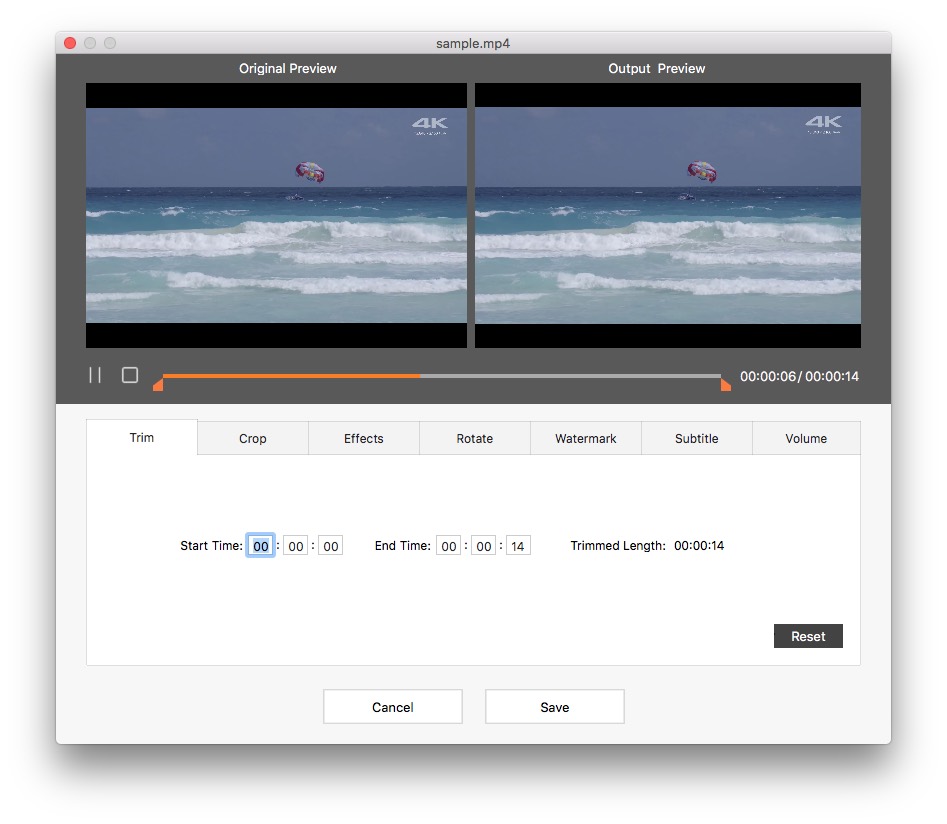This screenshot has width=947, height=824.
Task: Select the Start Time hours field
Action: tap(261, 545)
